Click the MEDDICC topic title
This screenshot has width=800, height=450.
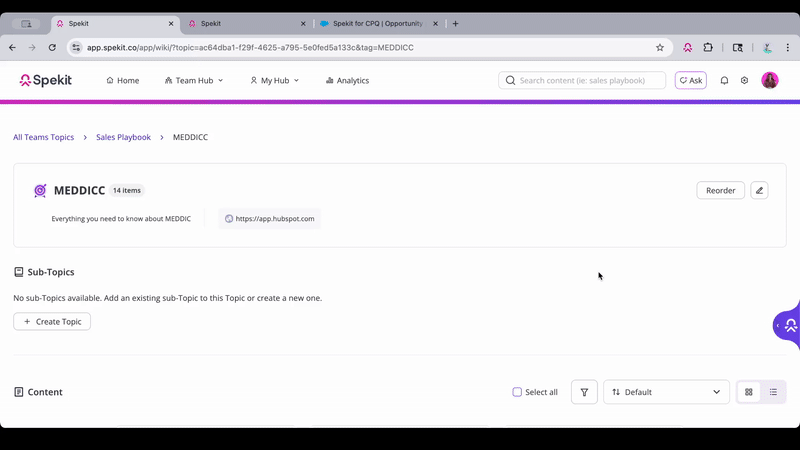tap(79, 190)
